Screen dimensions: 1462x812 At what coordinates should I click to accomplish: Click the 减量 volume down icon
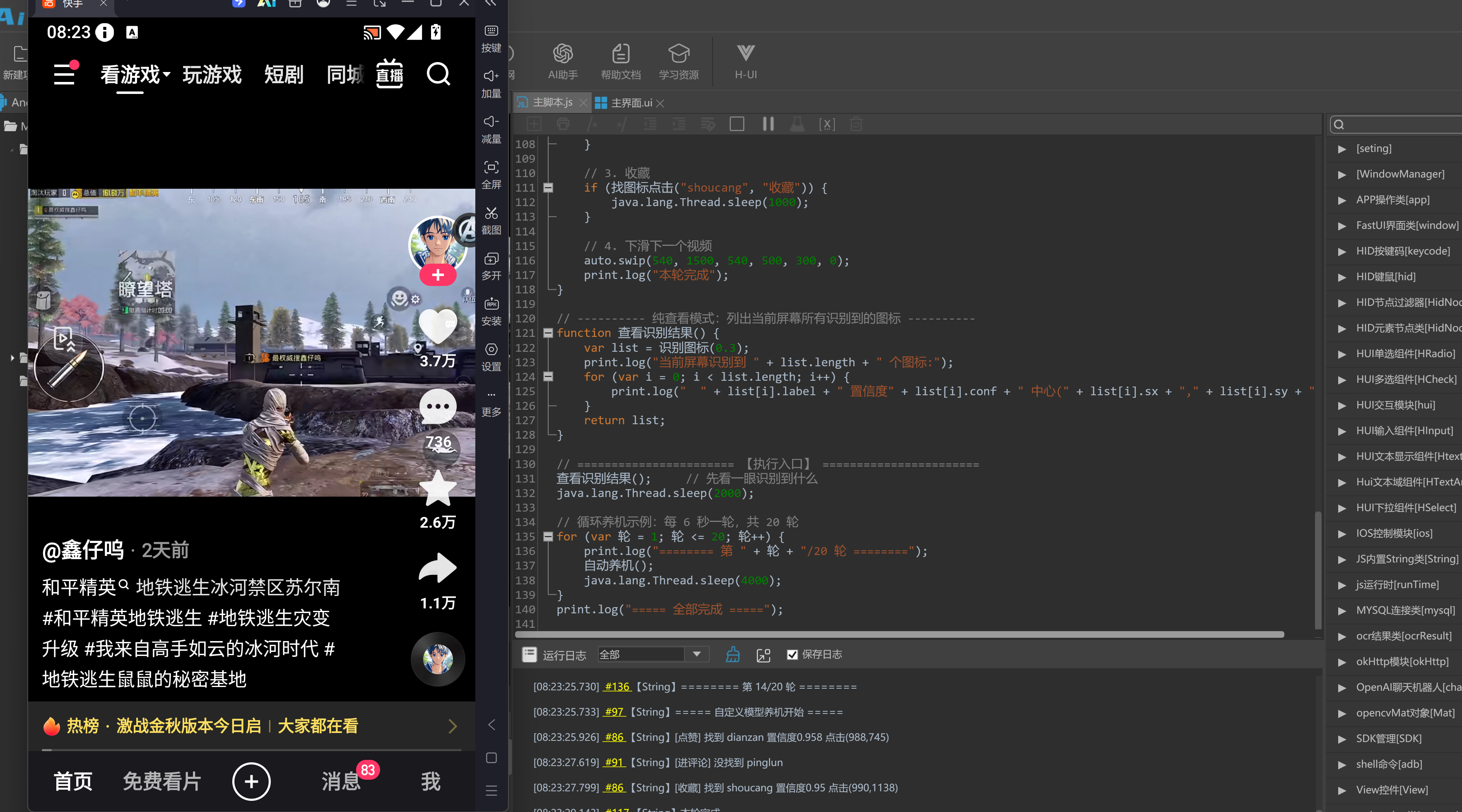tap(491, 130)
